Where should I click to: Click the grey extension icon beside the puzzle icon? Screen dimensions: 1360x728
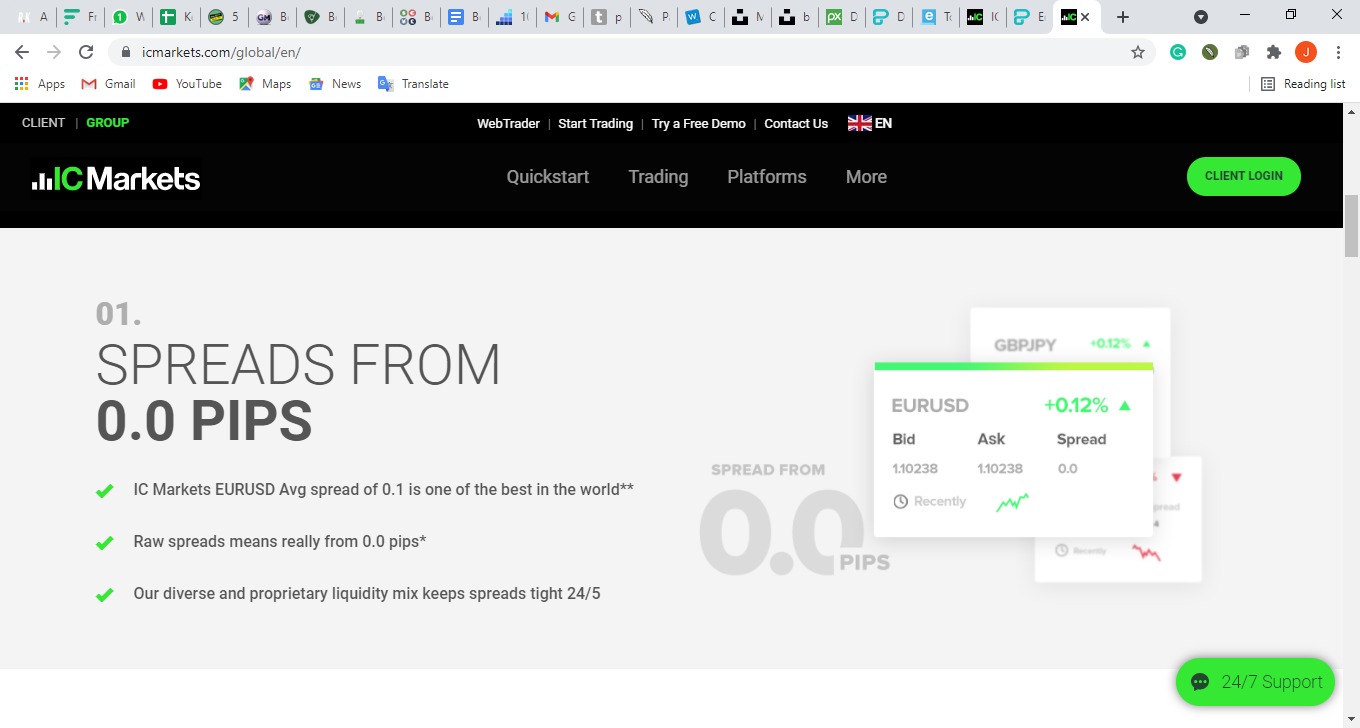[1242, 52]
